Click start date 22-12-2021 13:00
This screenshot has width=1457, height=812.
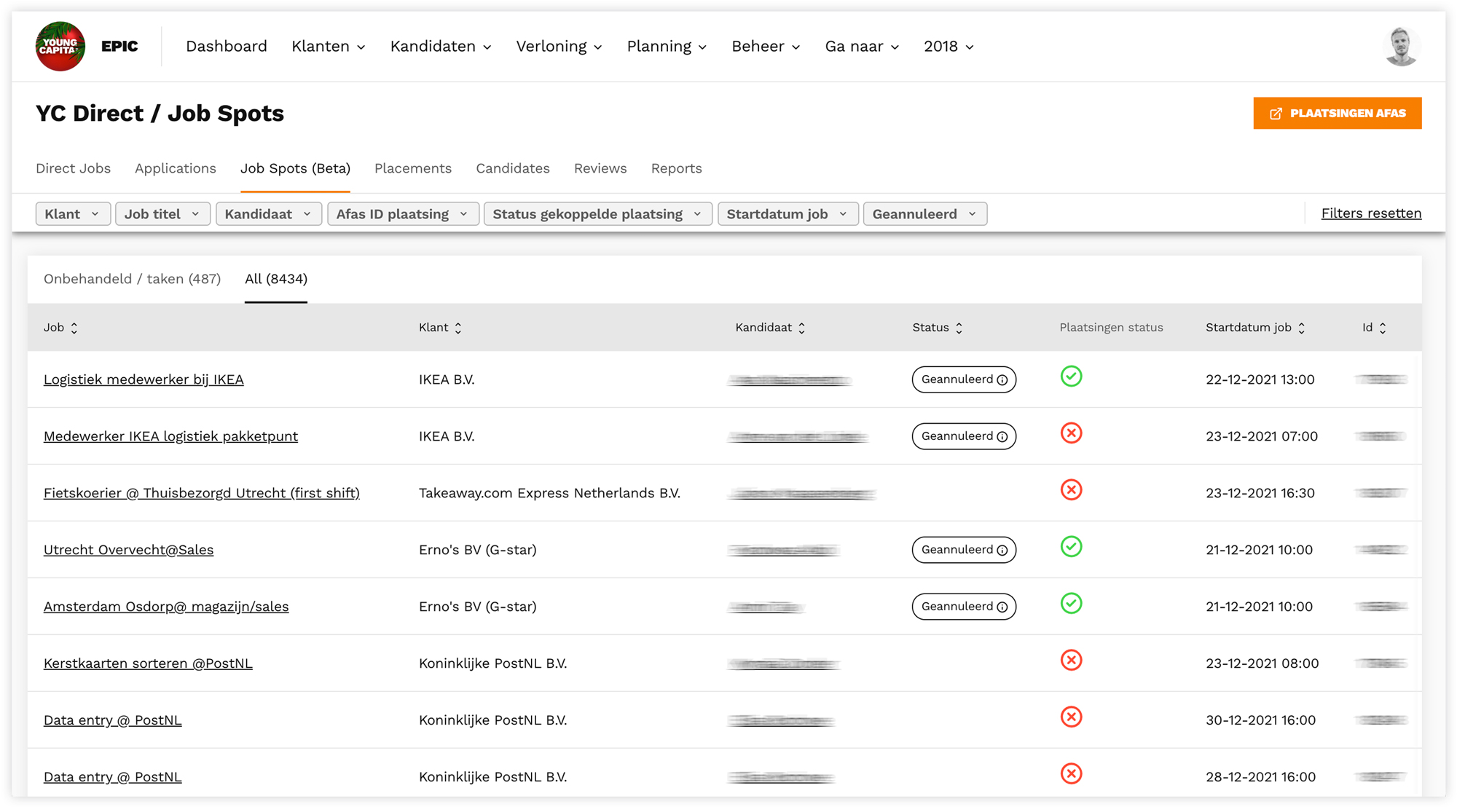click(x=1260, y=380)
